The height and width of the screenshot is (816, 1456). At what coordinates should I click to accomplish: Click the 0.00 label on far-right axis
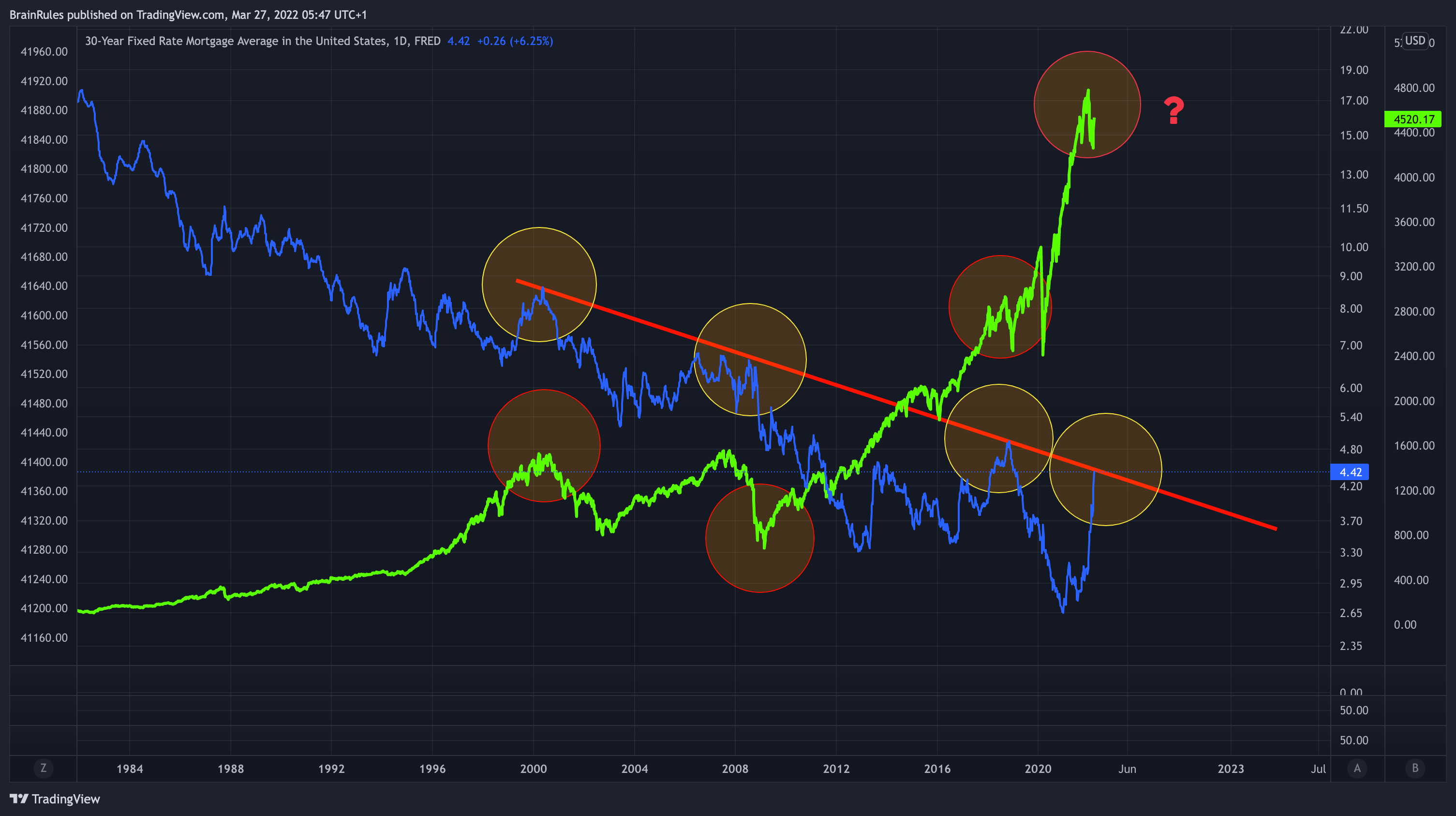(x=1405, y=624)
